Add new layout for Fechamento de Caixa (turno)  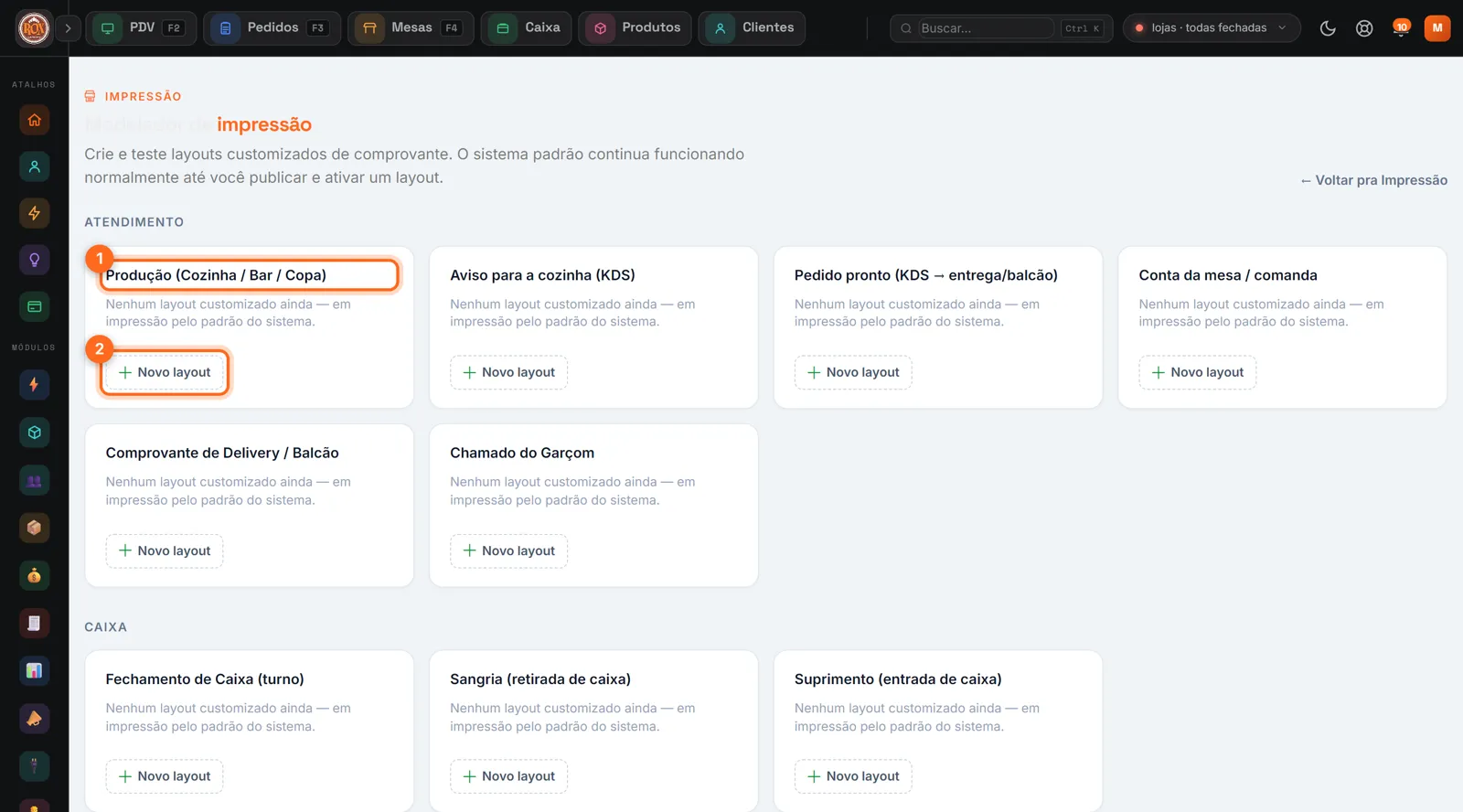pyautogui.click(x=165, y=776)
